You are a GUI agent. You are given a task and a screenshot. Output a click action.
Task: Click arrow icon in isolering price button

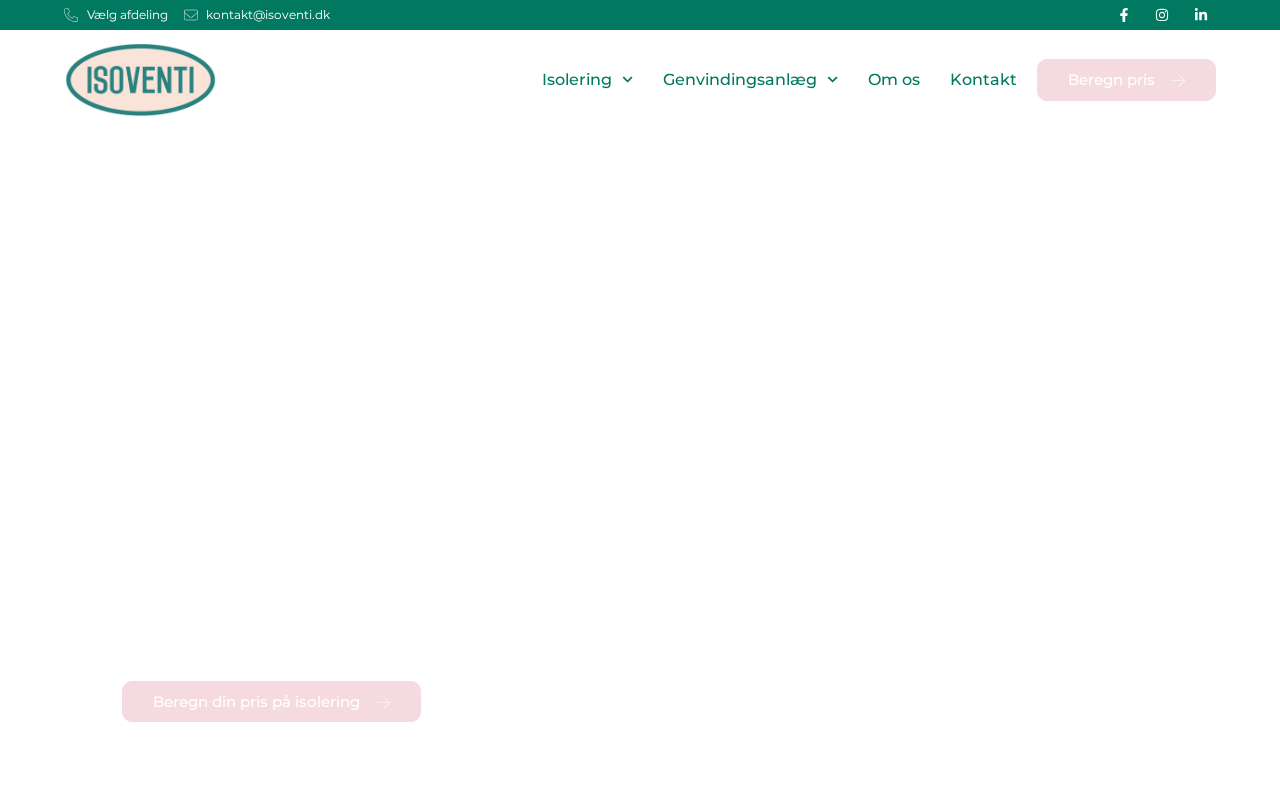[x=383, y=703]
